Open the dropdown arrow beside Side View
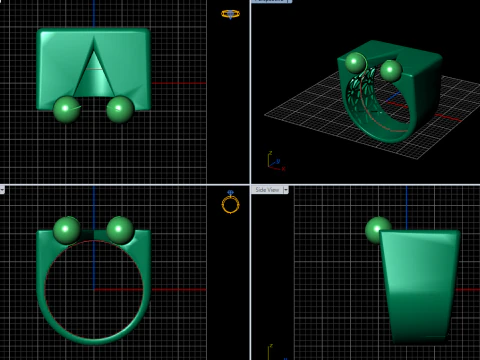 click(286, 190)
